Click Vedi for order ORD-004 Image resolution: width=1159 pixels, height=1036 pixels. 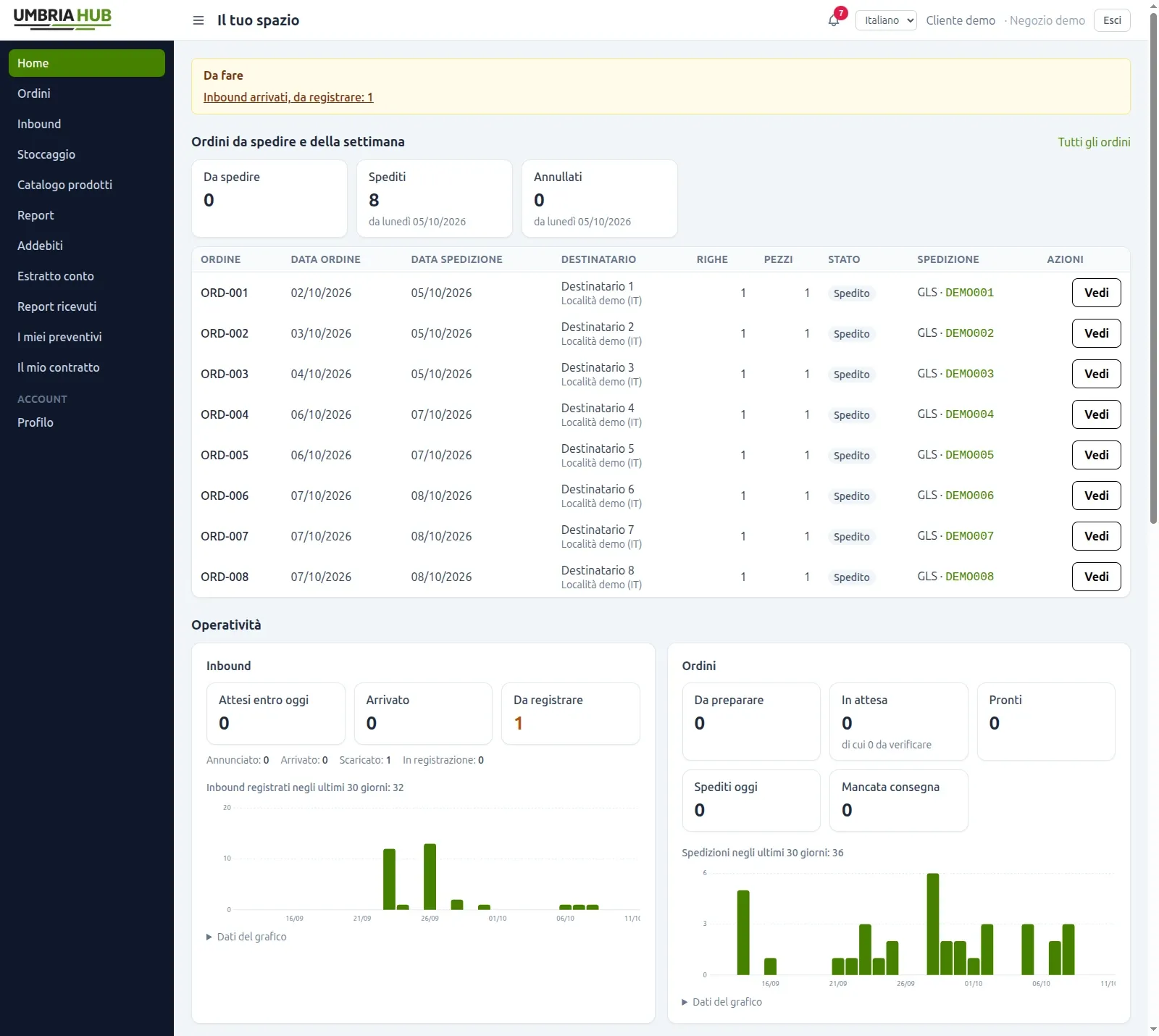(x=1097, y=414)
